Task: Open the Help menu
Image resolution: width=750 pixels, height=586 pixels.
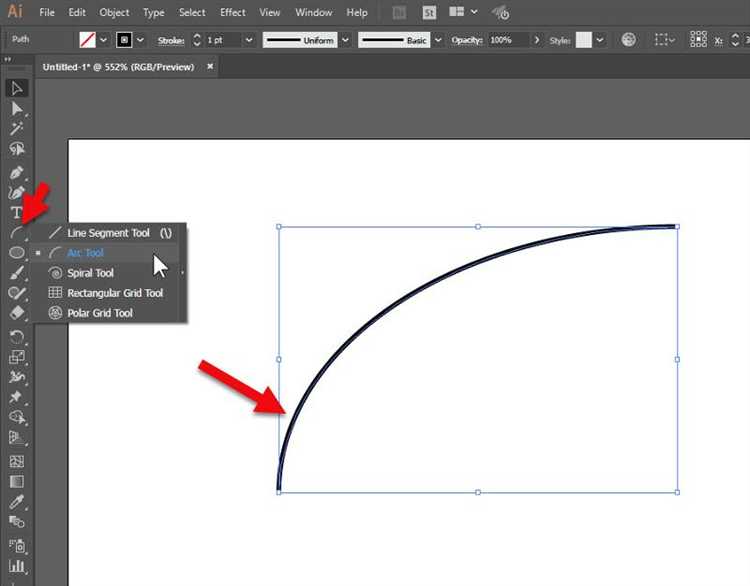Action: [357, 12]
